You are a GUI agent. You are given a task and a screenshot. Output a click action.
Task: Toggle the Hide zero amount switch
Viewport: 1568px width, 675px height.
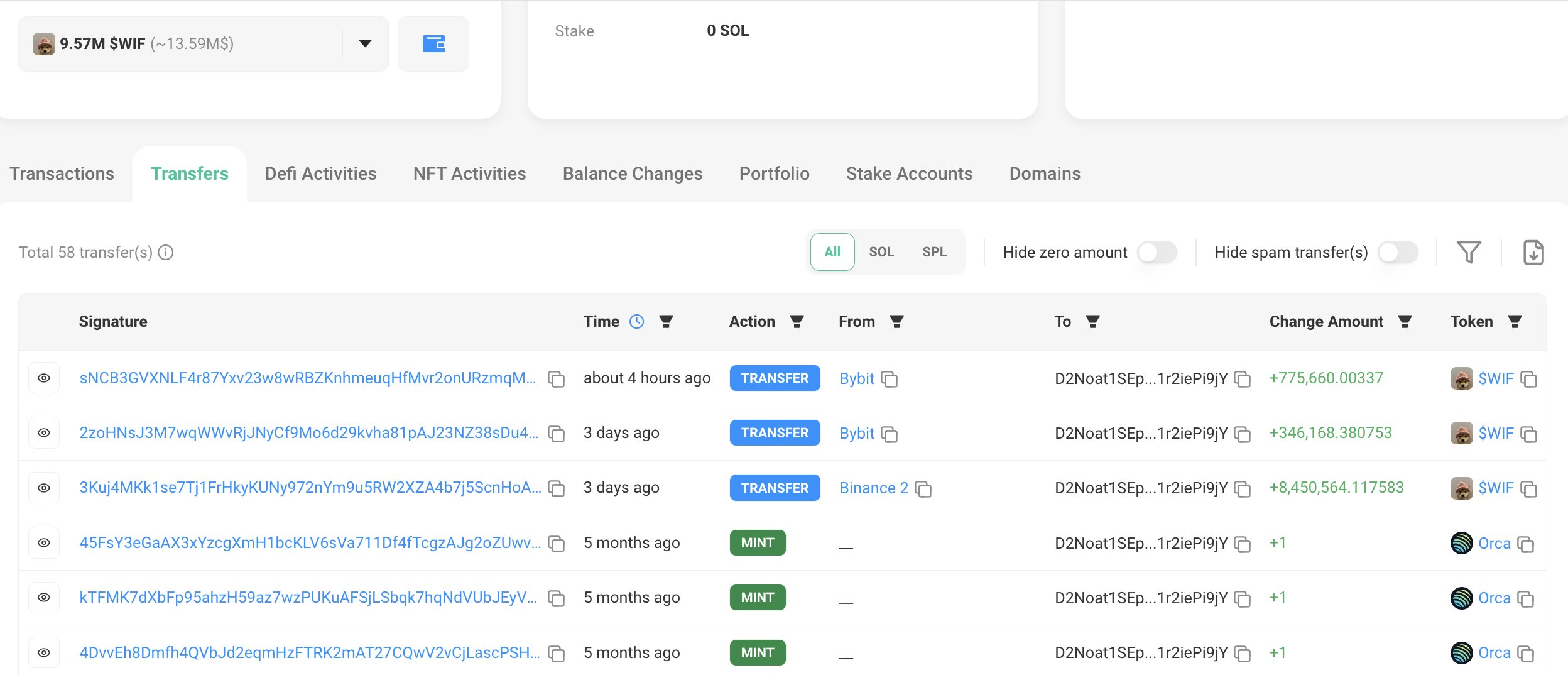pos(1157,253)
